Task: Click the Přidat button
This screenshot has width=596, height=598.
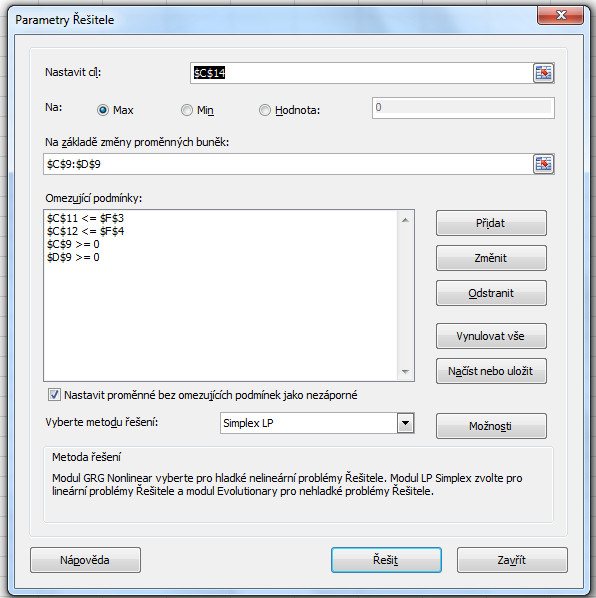Action: click(491, 223)
